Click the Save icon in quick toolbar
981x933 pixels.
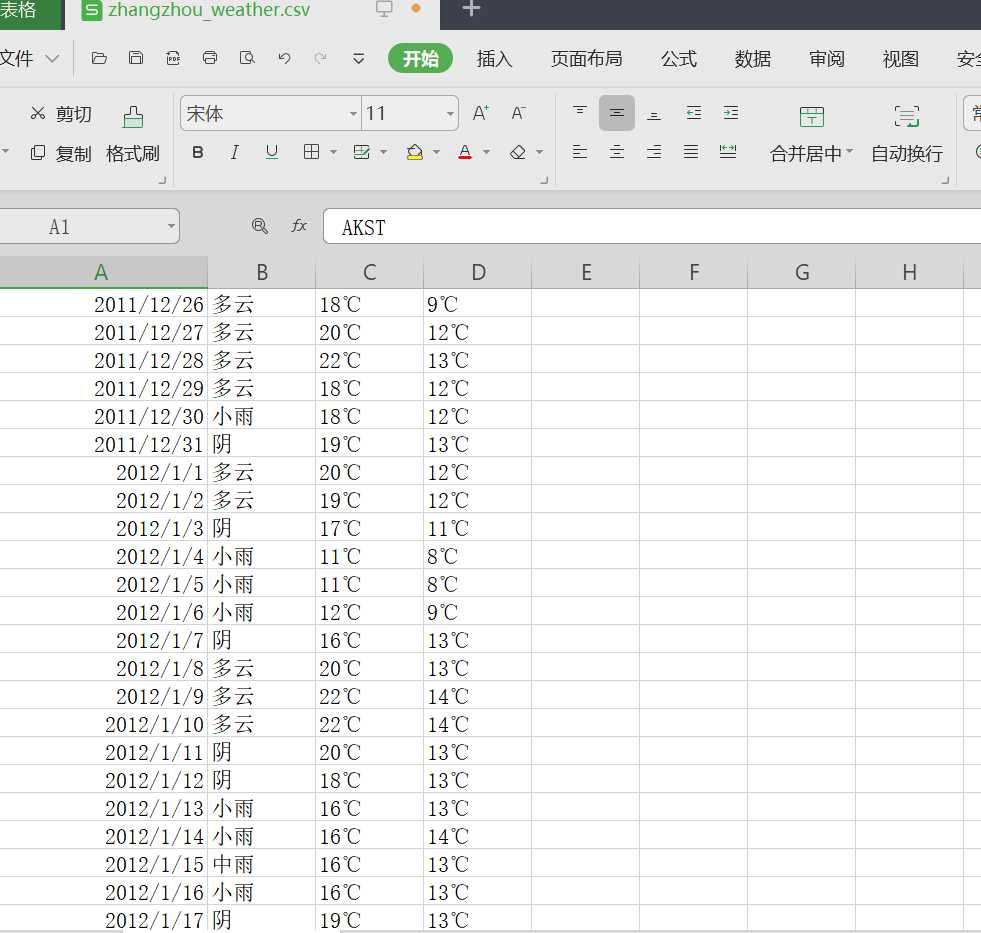click(x=136, y=58)
